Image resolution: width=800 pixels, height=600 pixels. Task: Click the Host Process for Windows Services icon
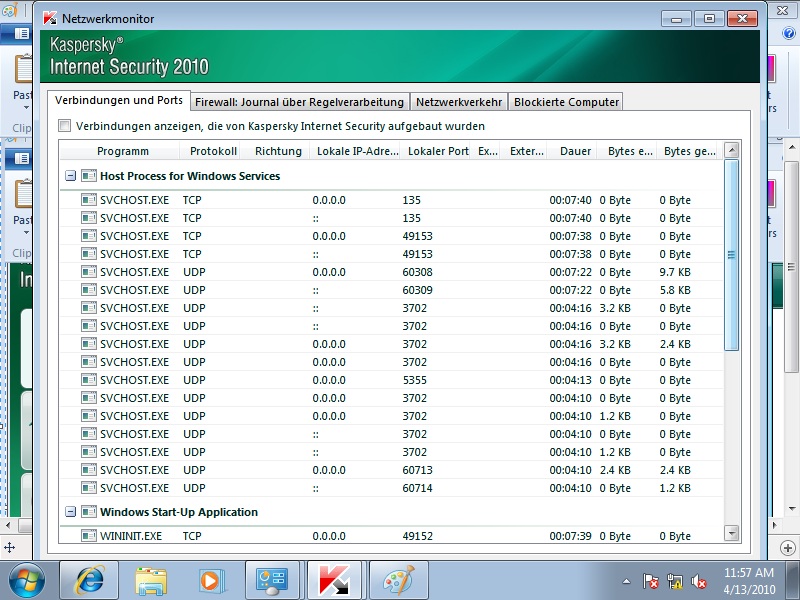coord(89,176)
